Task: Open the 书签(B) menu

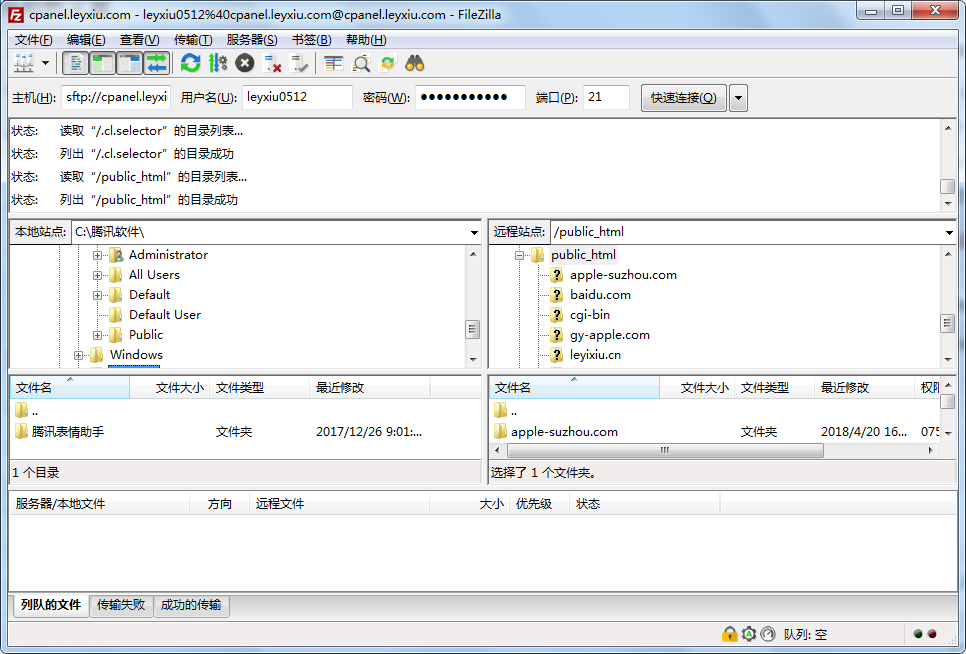Action: pyautogui.click(x=312, y=40)
